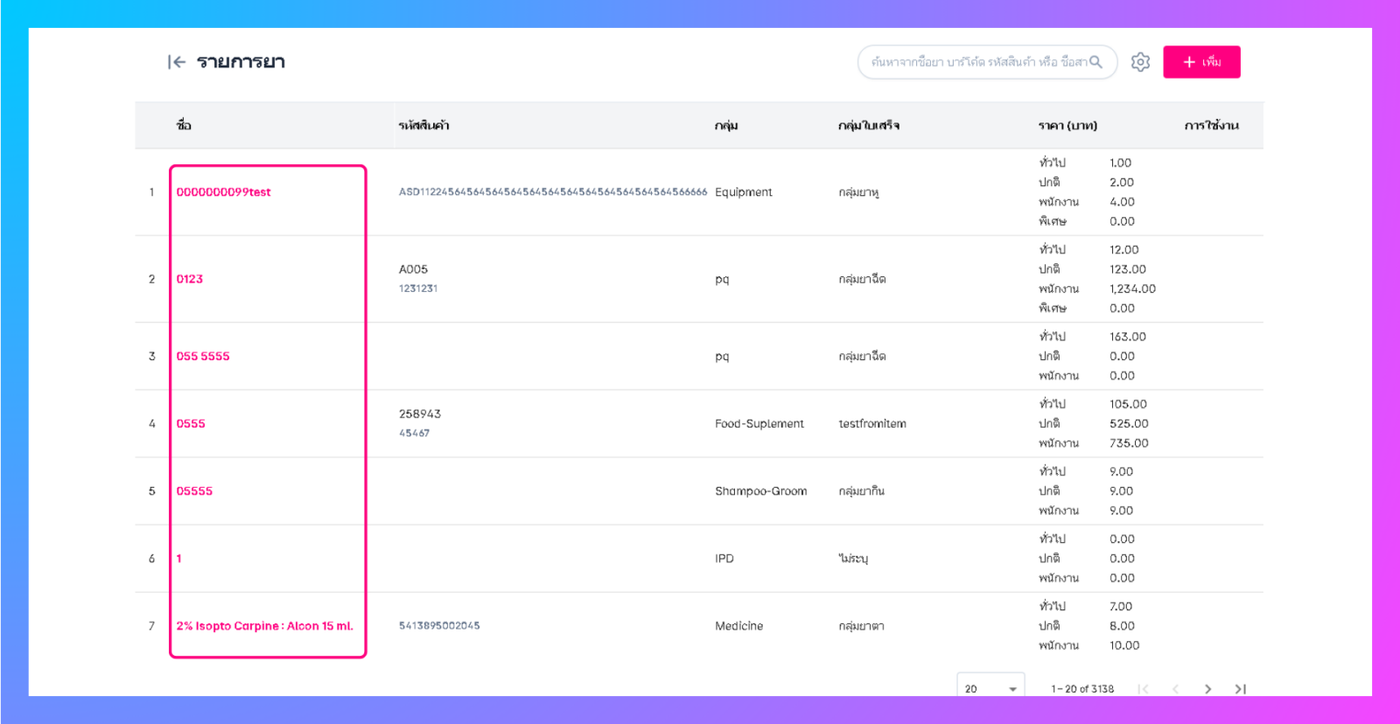
Task: Jump to the last page arrow
Action: (x=1241, y=689)
